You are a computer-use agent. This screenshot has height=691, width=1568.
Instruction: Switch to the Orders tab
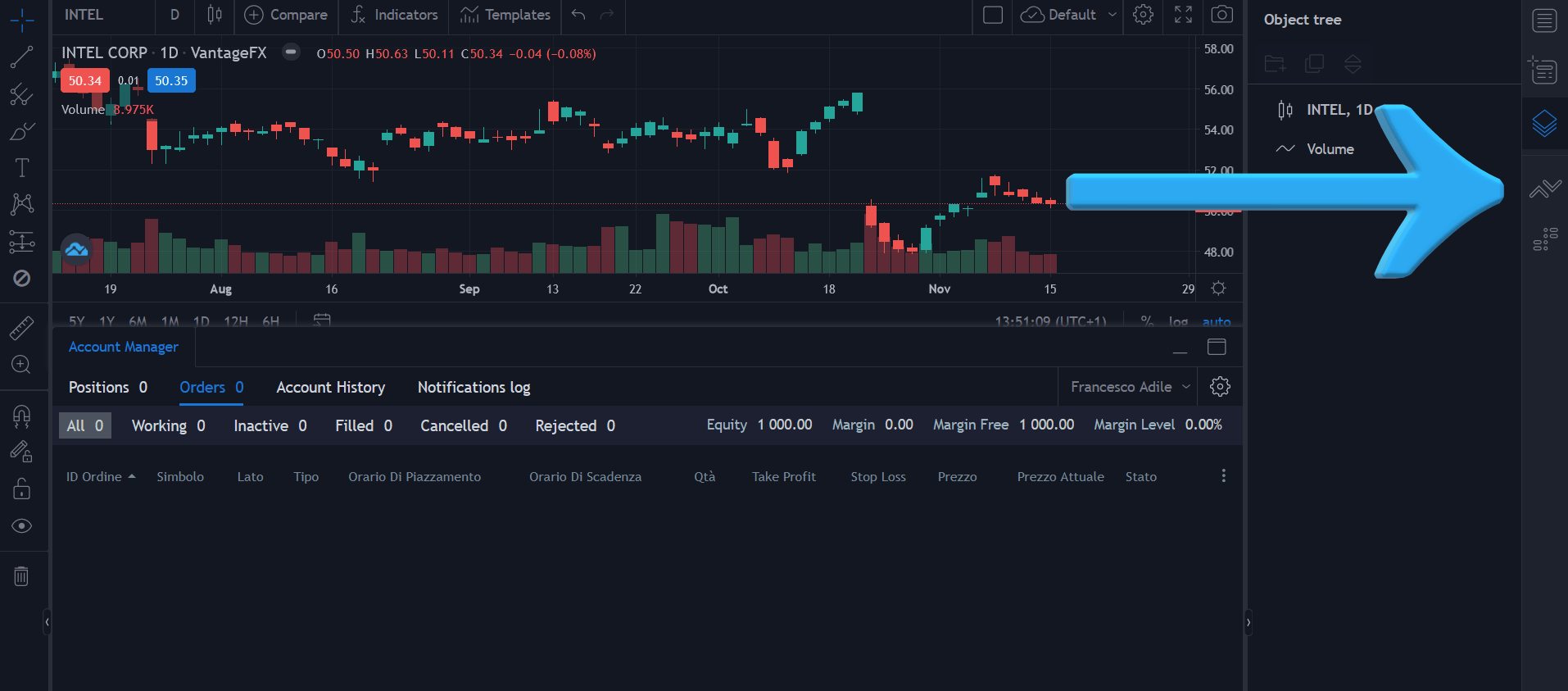click(x=211, y=387)
